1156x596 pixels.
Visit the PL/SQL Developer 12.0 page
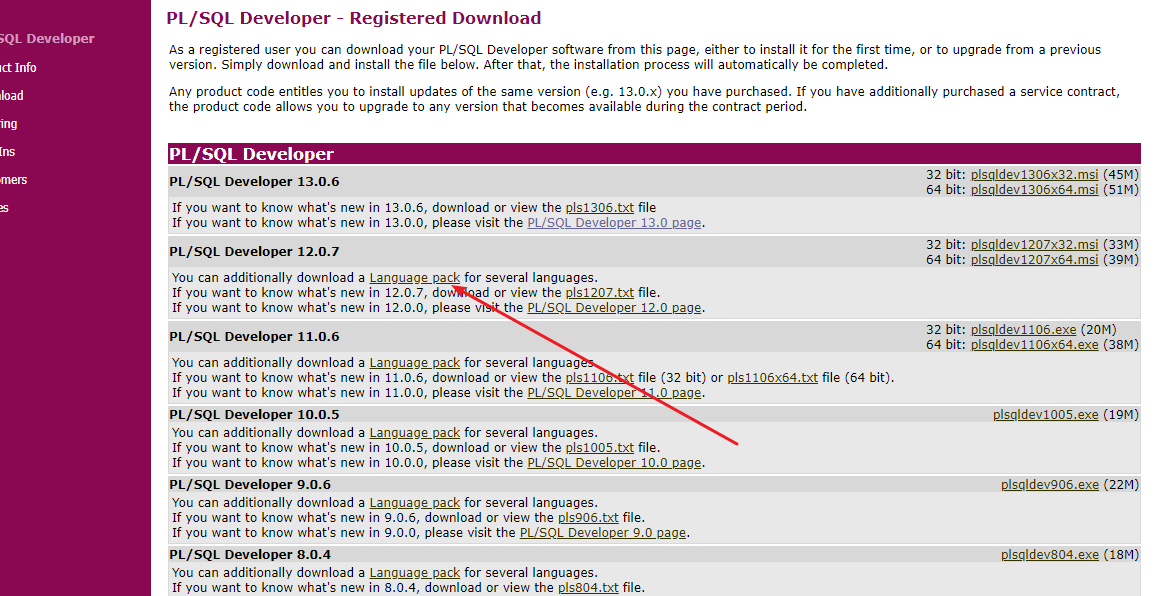tap(614, 308)
